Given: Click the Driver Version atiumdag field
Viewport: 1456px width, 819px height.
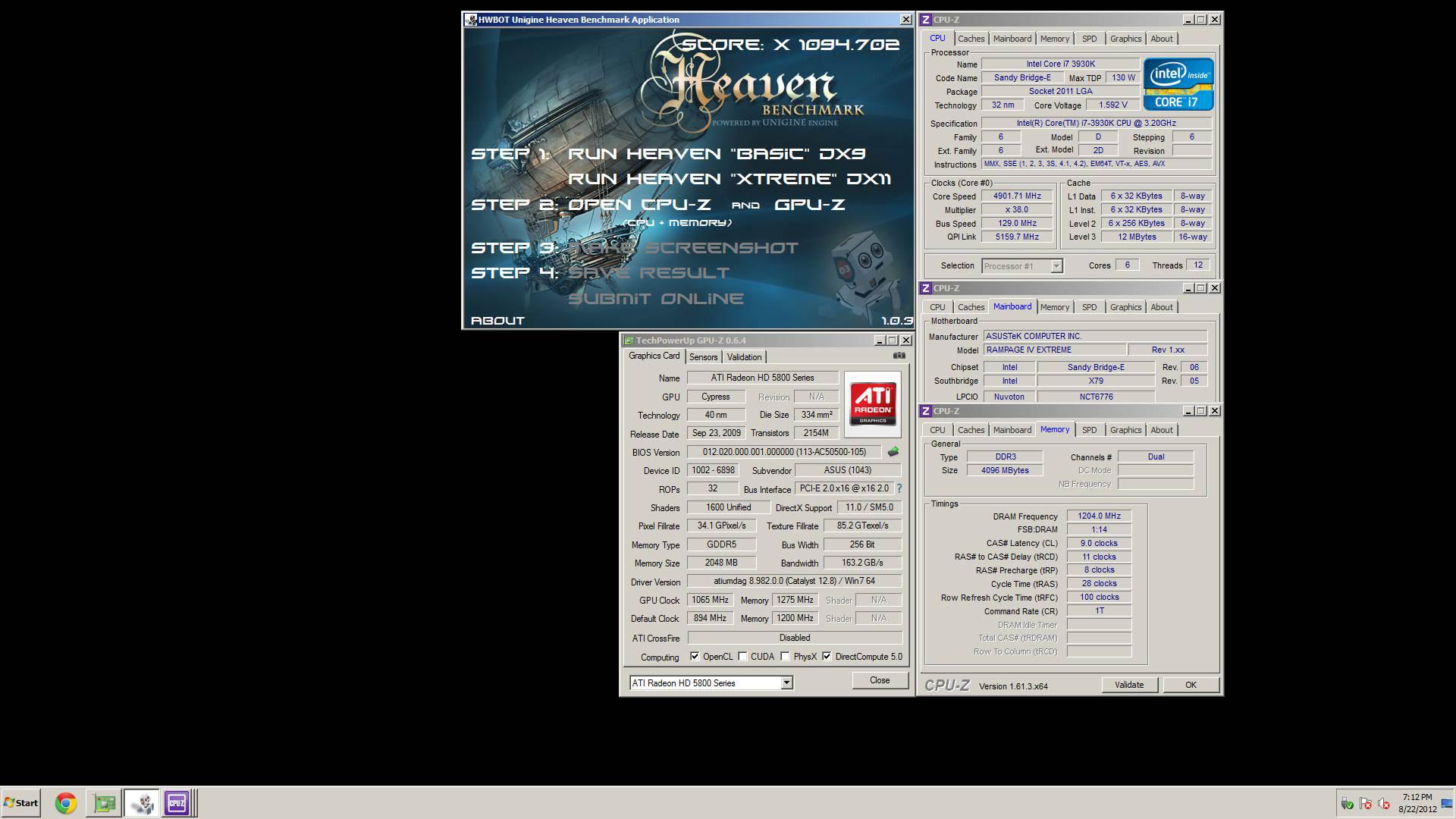Looking at the screenshot, I should click(794, 581).
